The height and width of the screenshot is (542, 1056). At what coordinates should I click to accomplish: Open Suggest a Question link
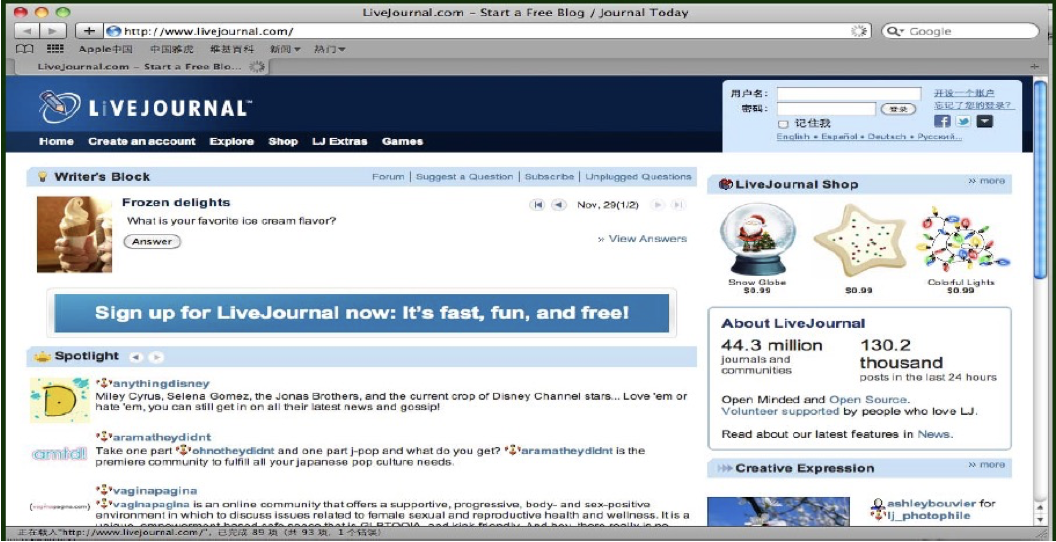[464, 177]
